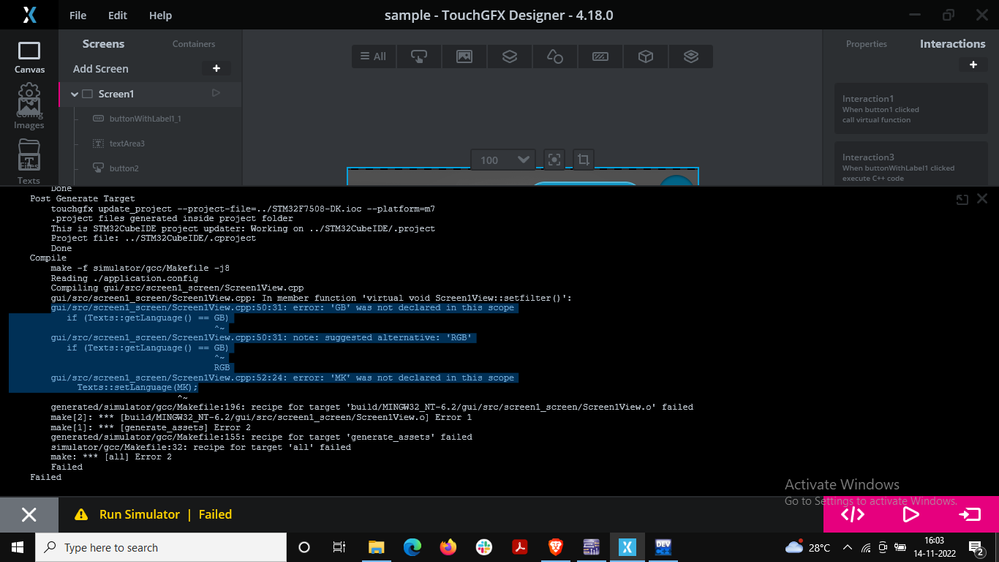Image resolution: width=999 pixels, height=562 pixels.
Task: Click the Windows taskbar search box
Action: click(161, 547)
